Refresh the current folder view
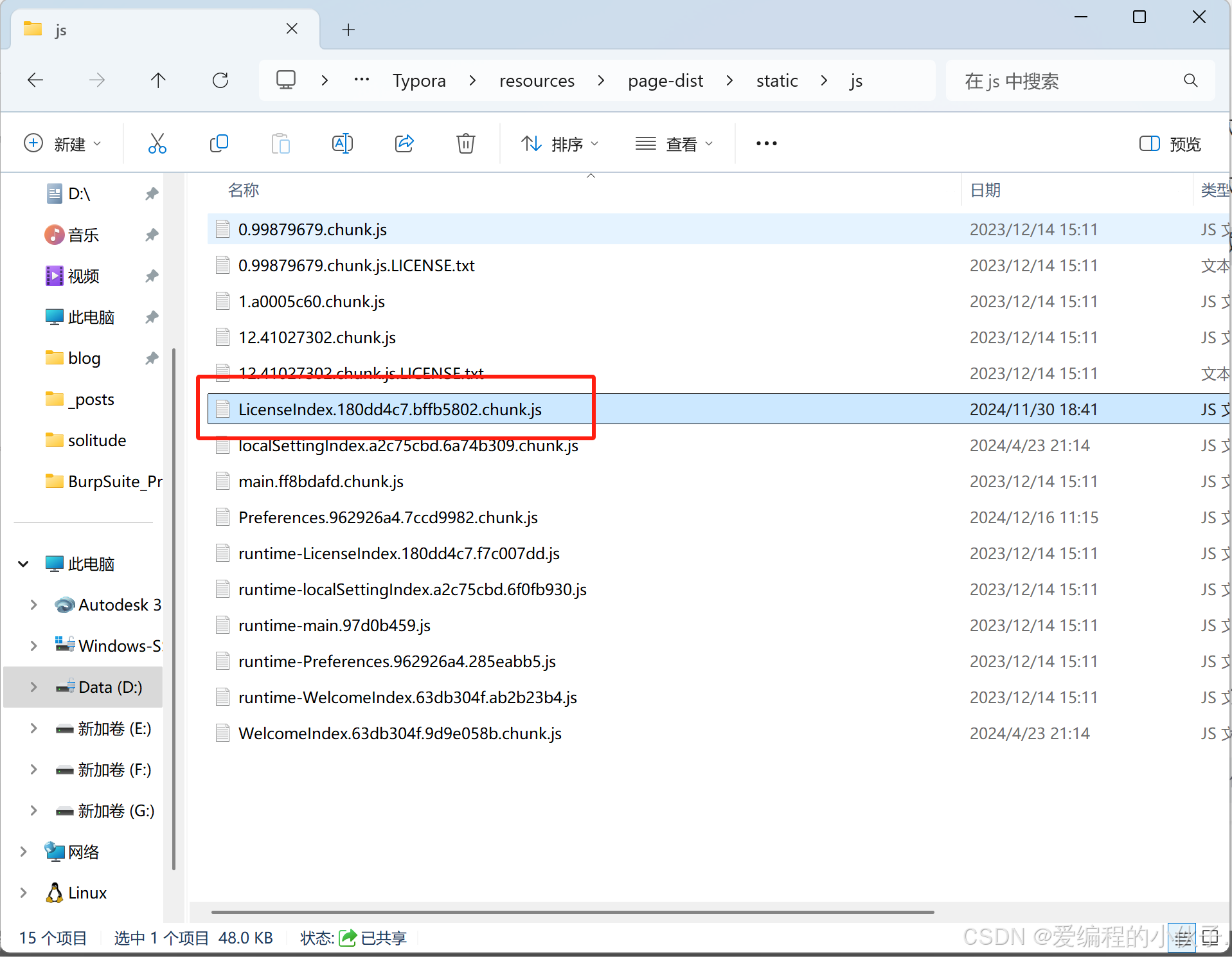 pyautogui.click(x=220, y=80)
